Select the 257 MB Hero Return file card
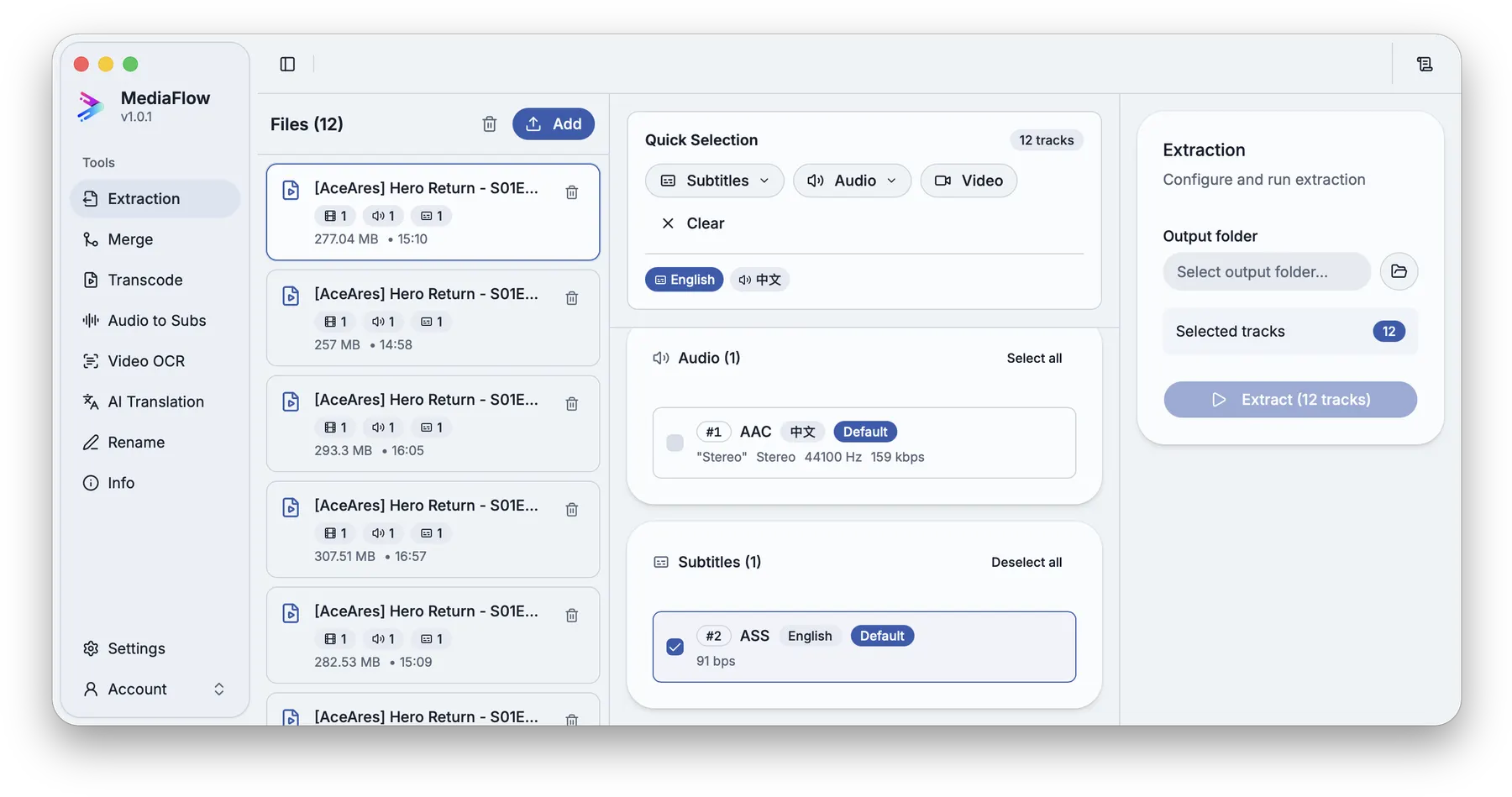The height and width of the screenshot is (797, 1512). 433,317
